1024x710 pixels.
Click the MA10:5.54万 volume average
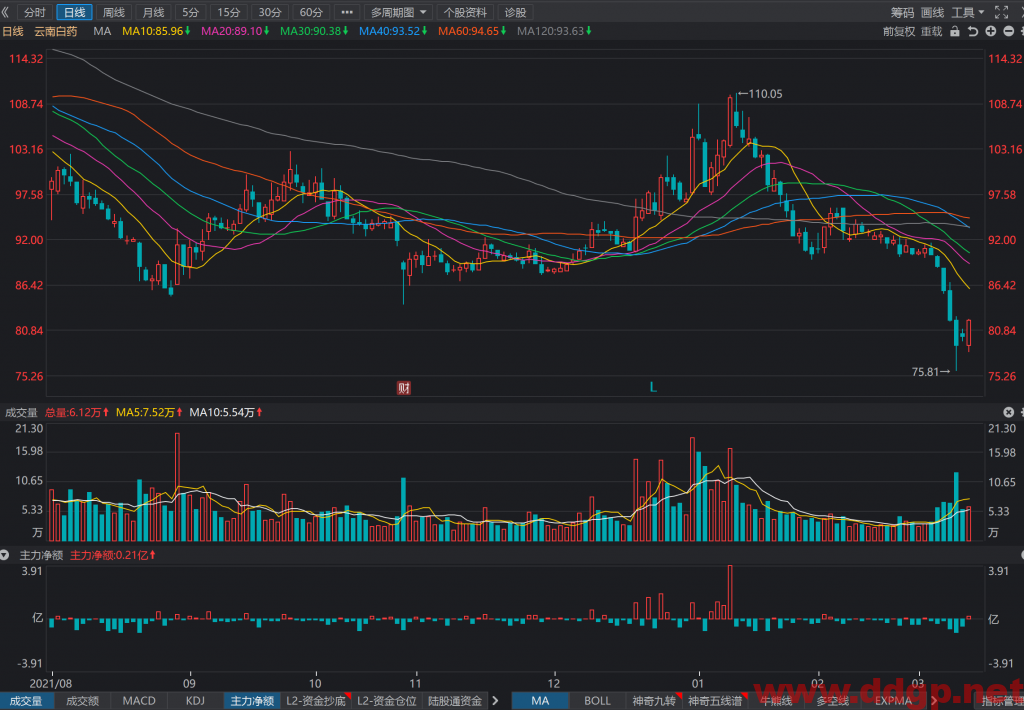tap(226, 412)
